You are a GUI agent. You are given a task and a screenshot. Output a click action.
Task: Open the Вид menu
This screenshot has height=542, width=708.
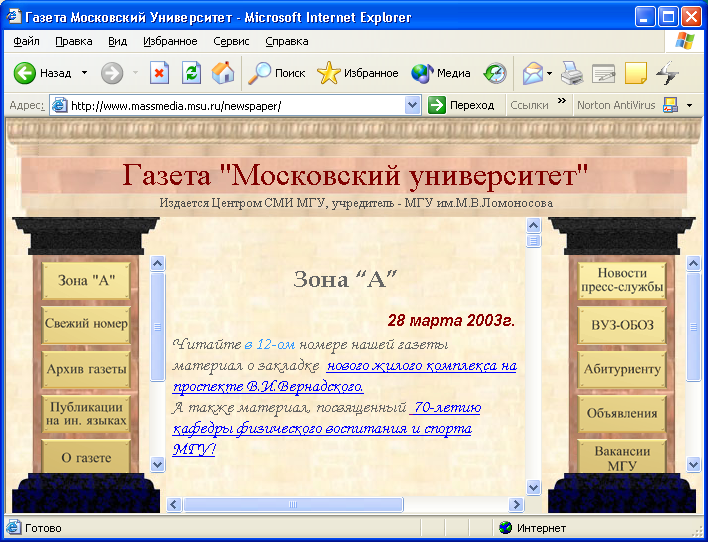117,42
